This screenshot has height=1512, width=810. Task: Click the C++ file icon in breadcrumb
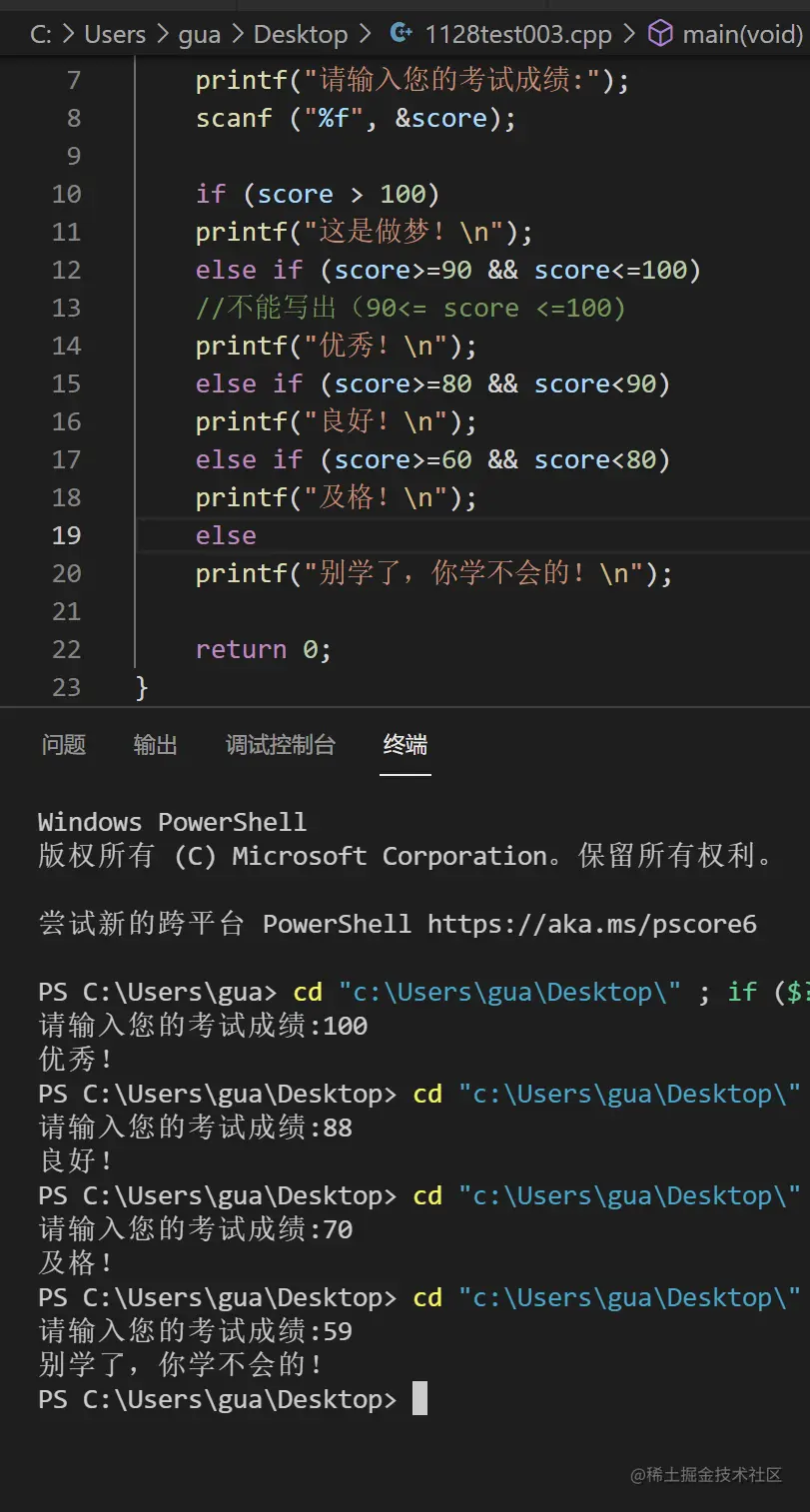point(401,34)
